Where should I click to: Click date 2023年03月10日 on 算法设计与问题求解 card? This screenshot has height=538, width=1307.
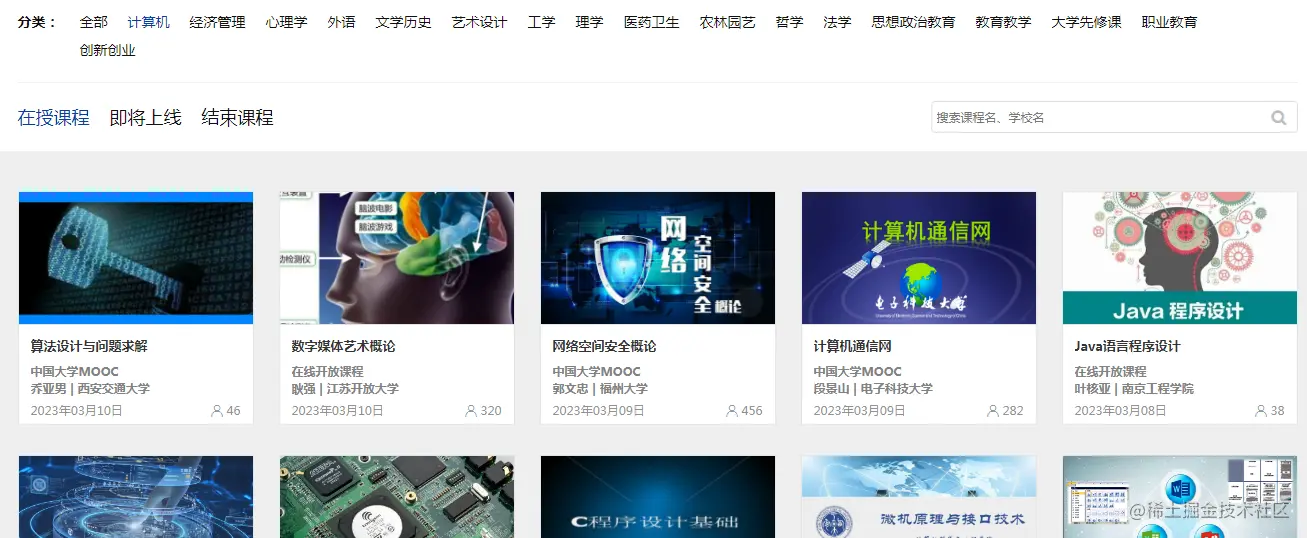tap(77, 411)
